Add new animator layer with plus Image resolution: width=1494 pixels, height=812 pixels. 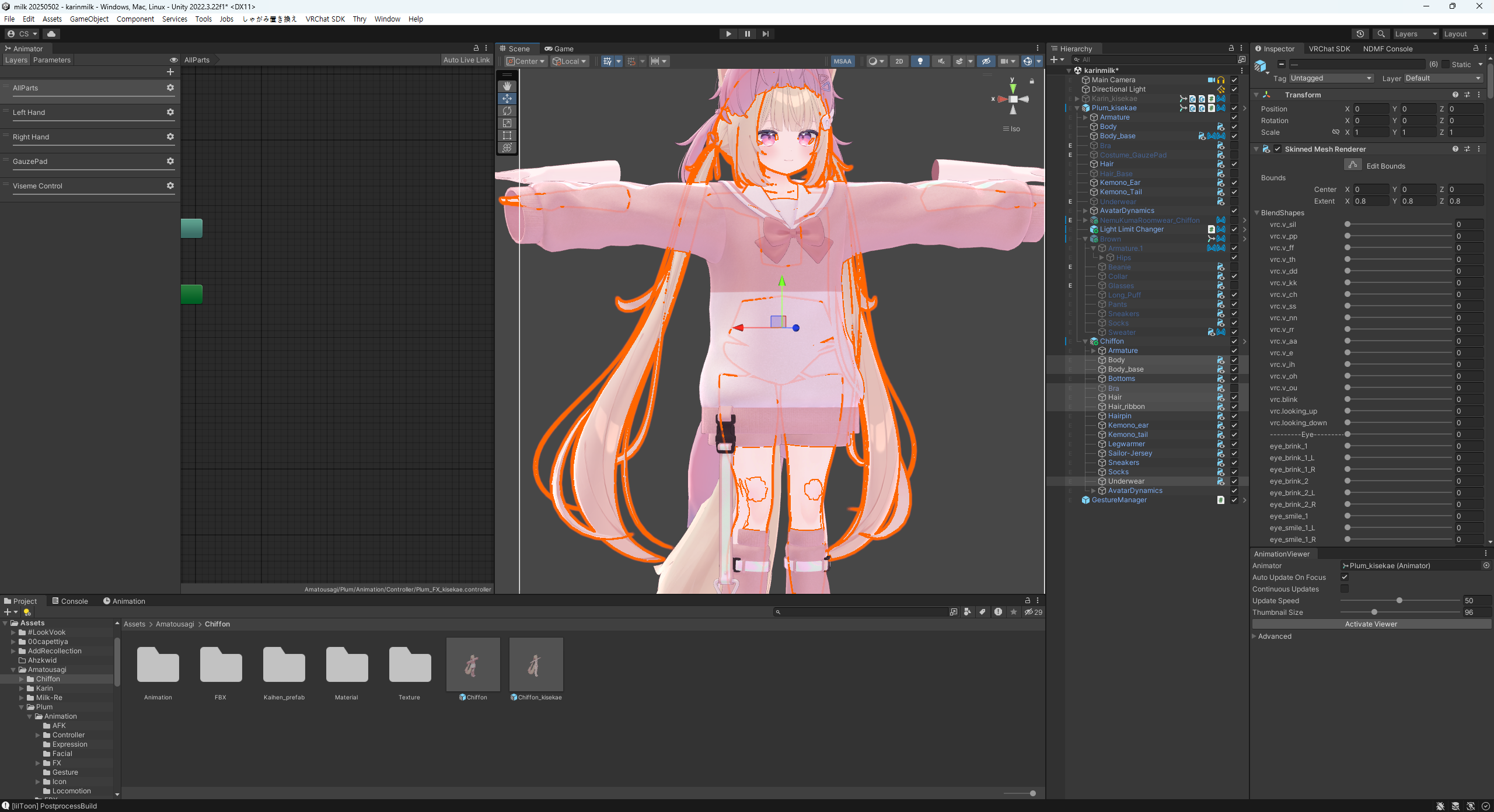(170, 72)
